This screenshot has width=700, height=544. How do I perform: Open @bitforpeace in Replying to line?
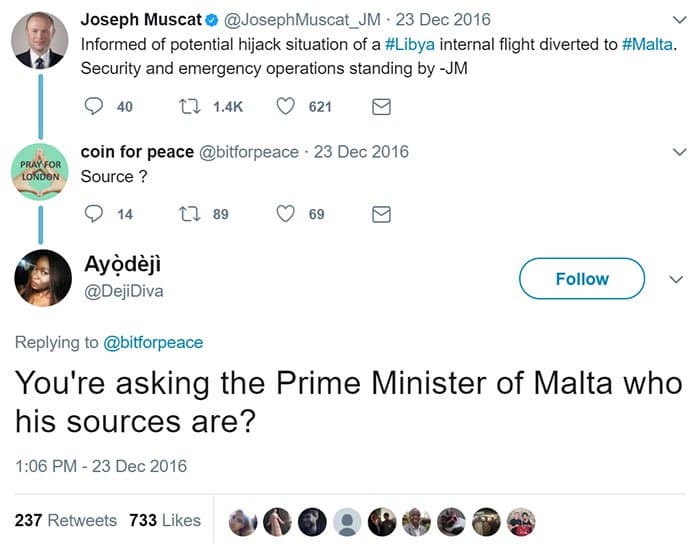pos(153,342)
